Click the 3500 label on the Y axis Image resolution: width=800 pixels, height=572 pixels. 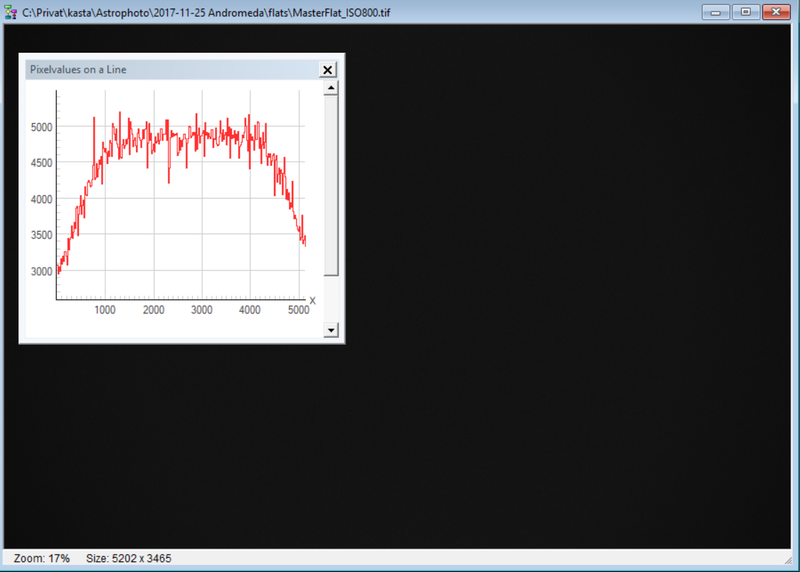tap(41, 235)
